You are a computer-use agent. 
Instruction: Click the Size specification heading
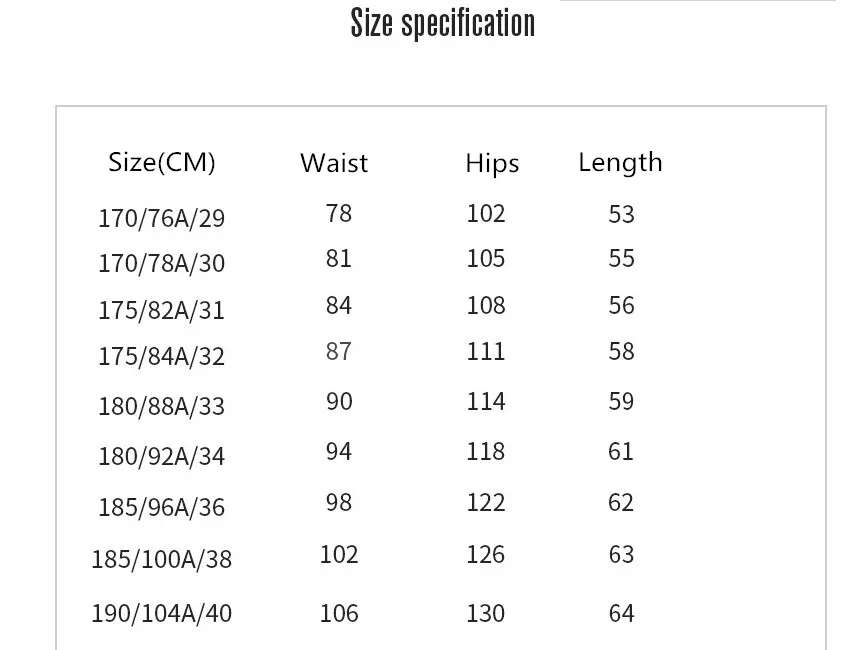coord(442,23)
